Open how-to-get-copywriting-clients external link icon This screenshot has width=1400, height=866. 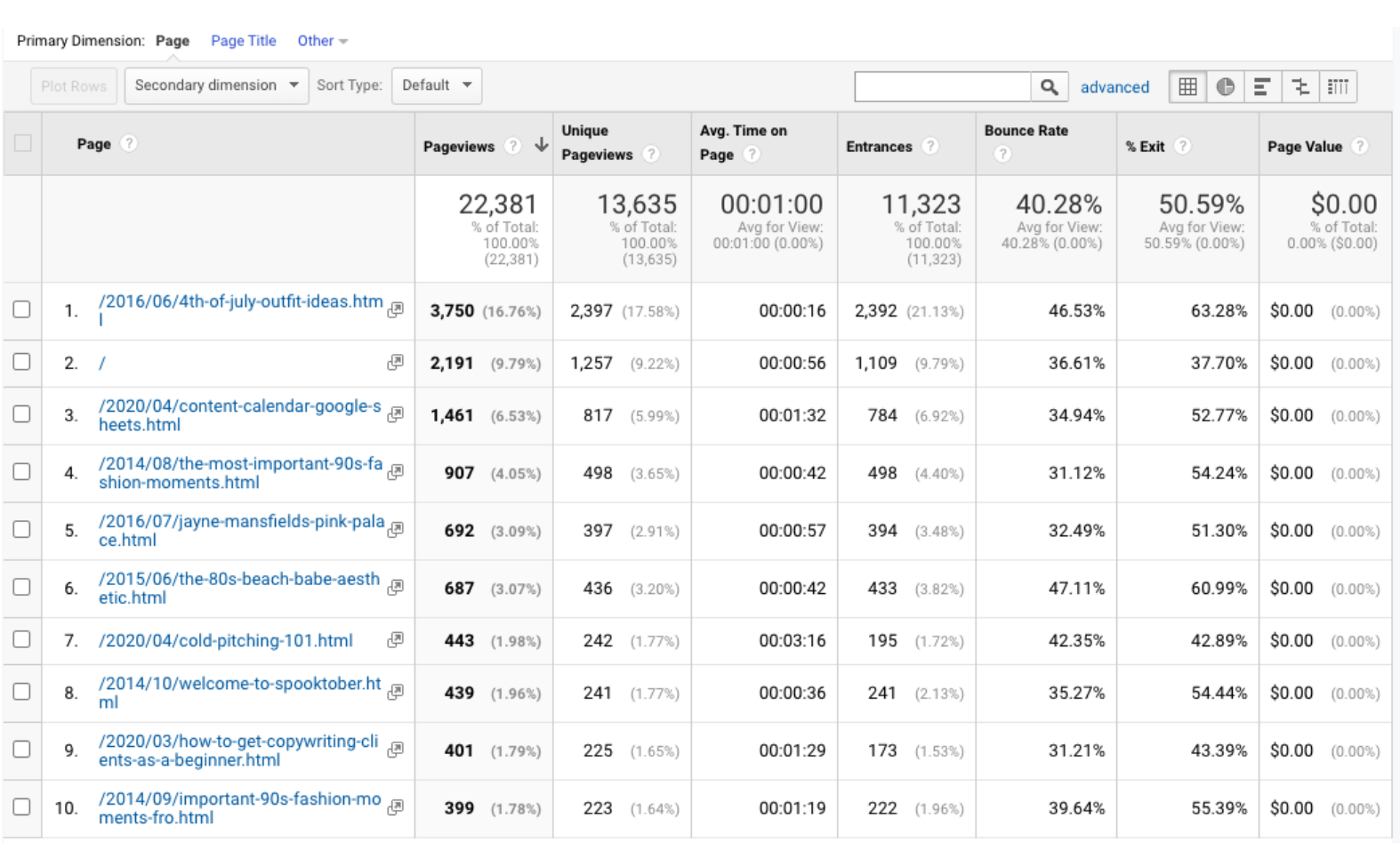tap(396, 750)
